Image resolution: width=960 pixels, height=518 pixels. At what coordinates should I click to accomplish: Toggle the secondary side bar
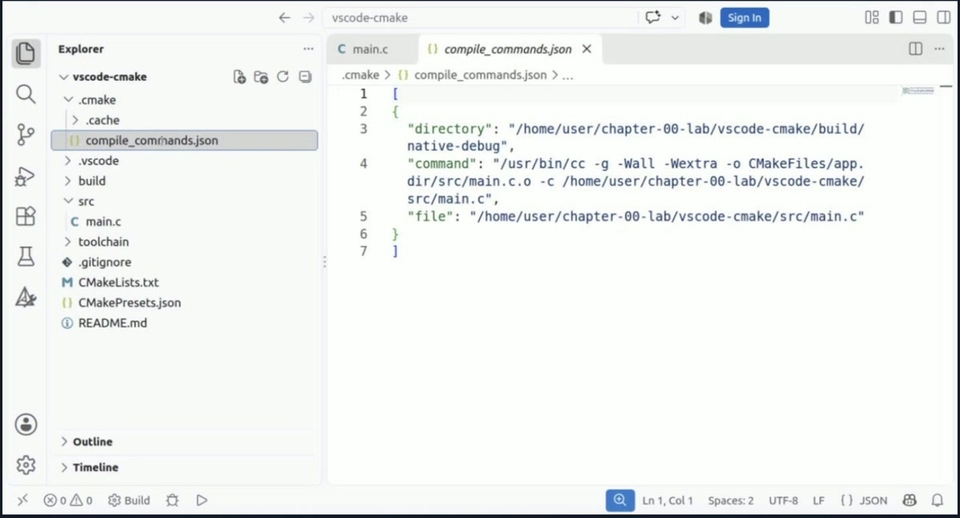click(943, 18)
